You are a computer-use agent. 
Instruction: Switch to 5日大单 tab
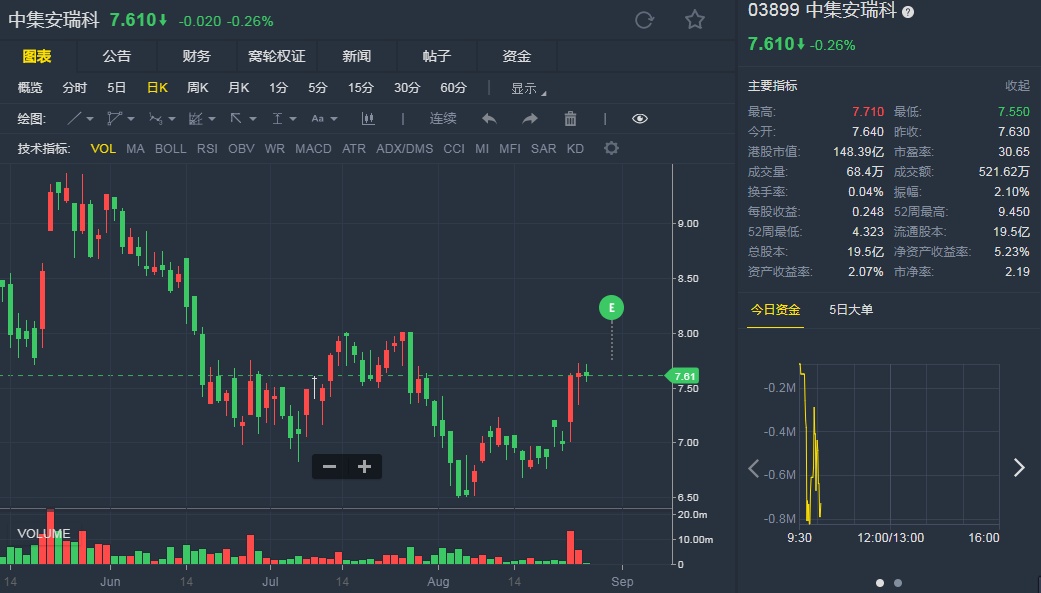pos(850,309)
